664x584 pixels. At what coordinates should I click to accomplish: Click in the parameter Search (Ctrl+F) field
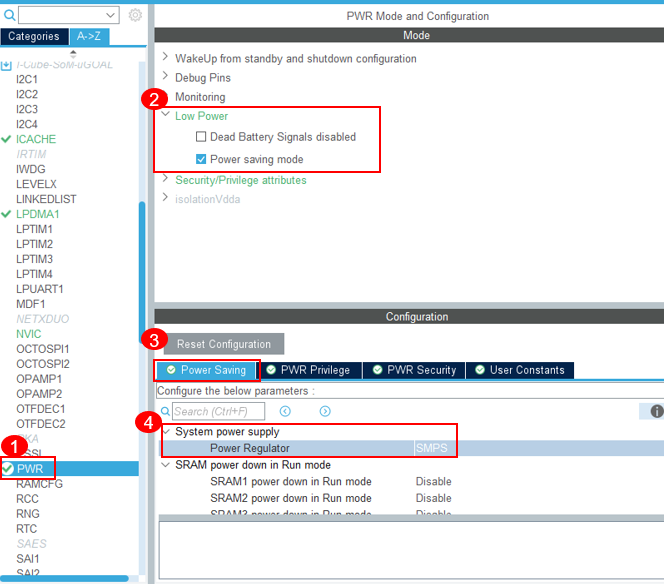pos(219,411)
